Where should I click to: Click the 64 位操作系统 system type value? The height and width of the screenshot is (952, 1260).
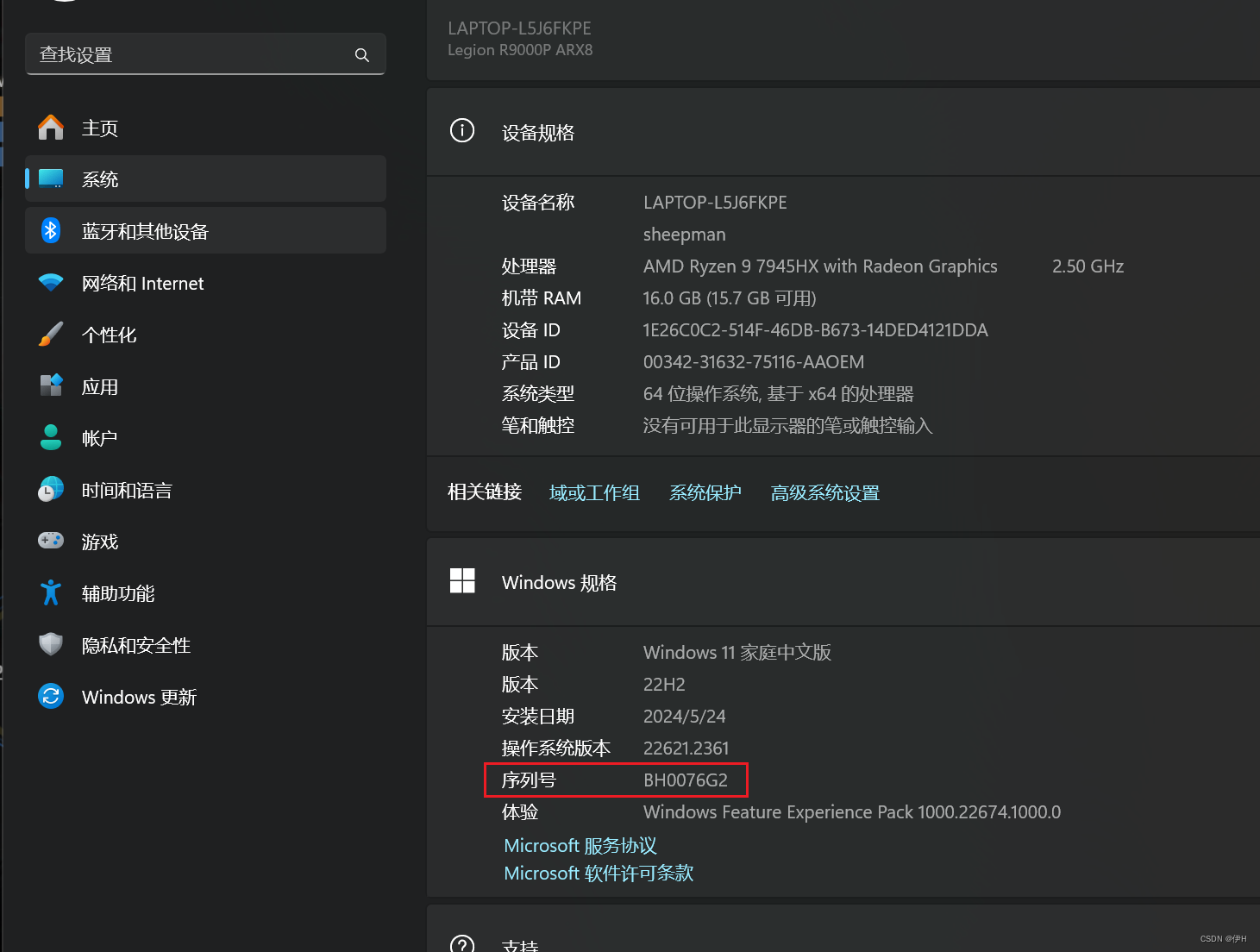[x=779, y=394]
